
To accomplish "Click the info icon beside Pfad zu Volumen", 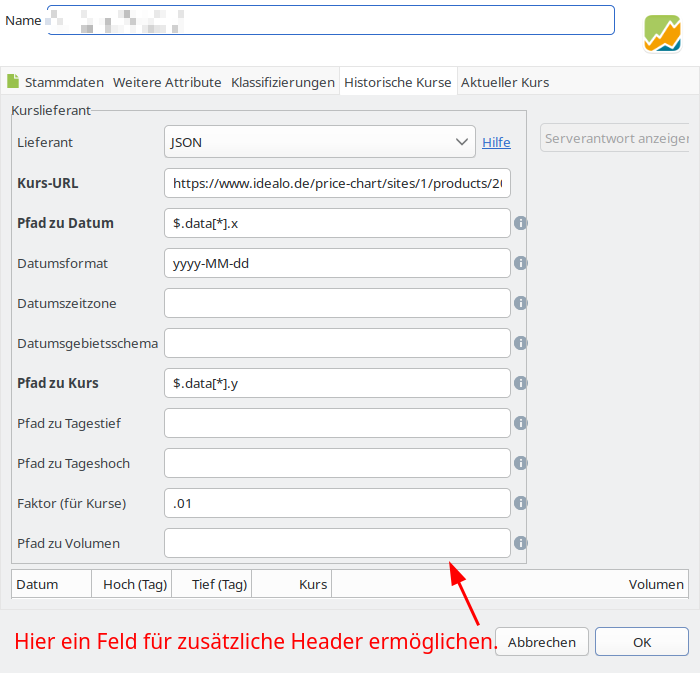I will click(x=520, y=543).
